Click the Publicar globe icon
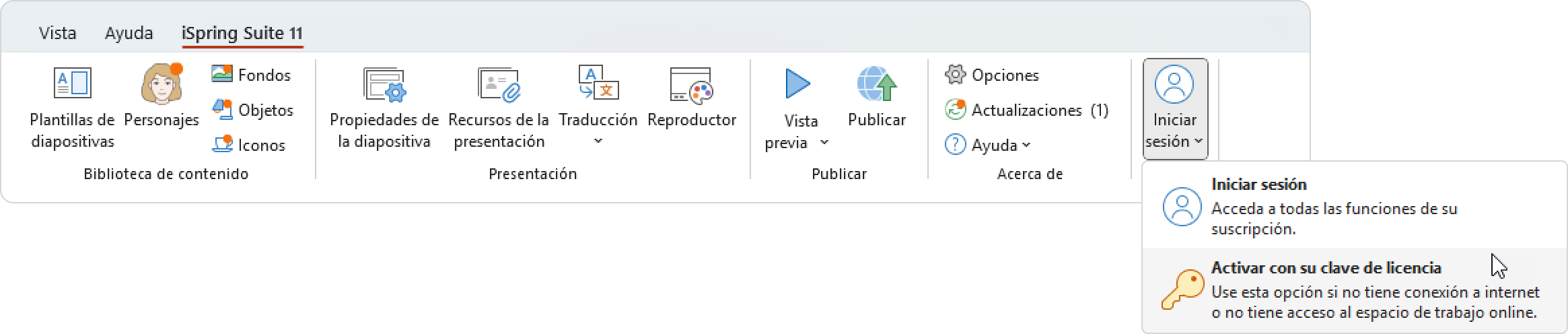 (x=877, y=86)
